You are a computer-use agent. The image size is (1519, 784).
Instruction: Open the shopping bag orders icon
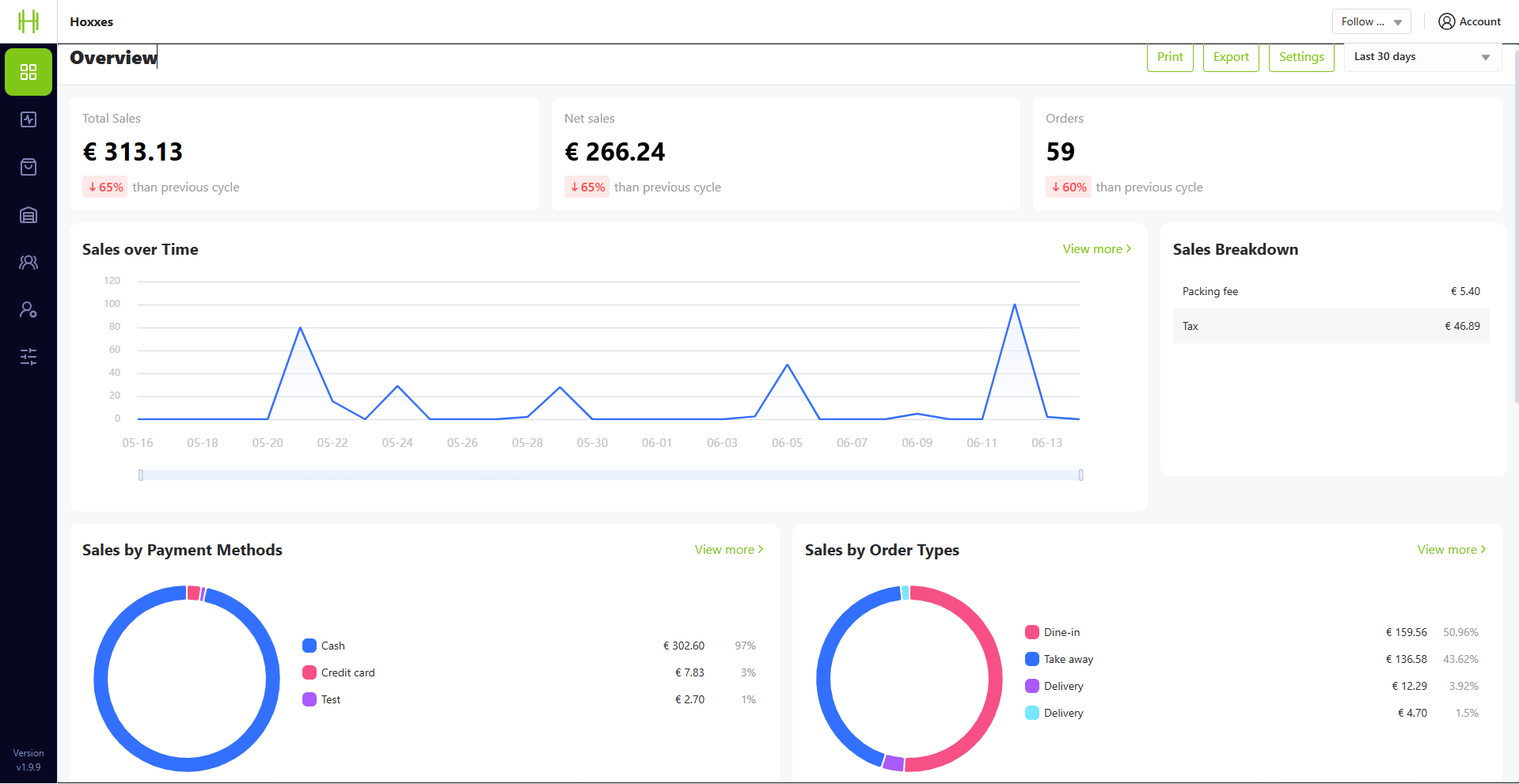click(x=28, y=167)
